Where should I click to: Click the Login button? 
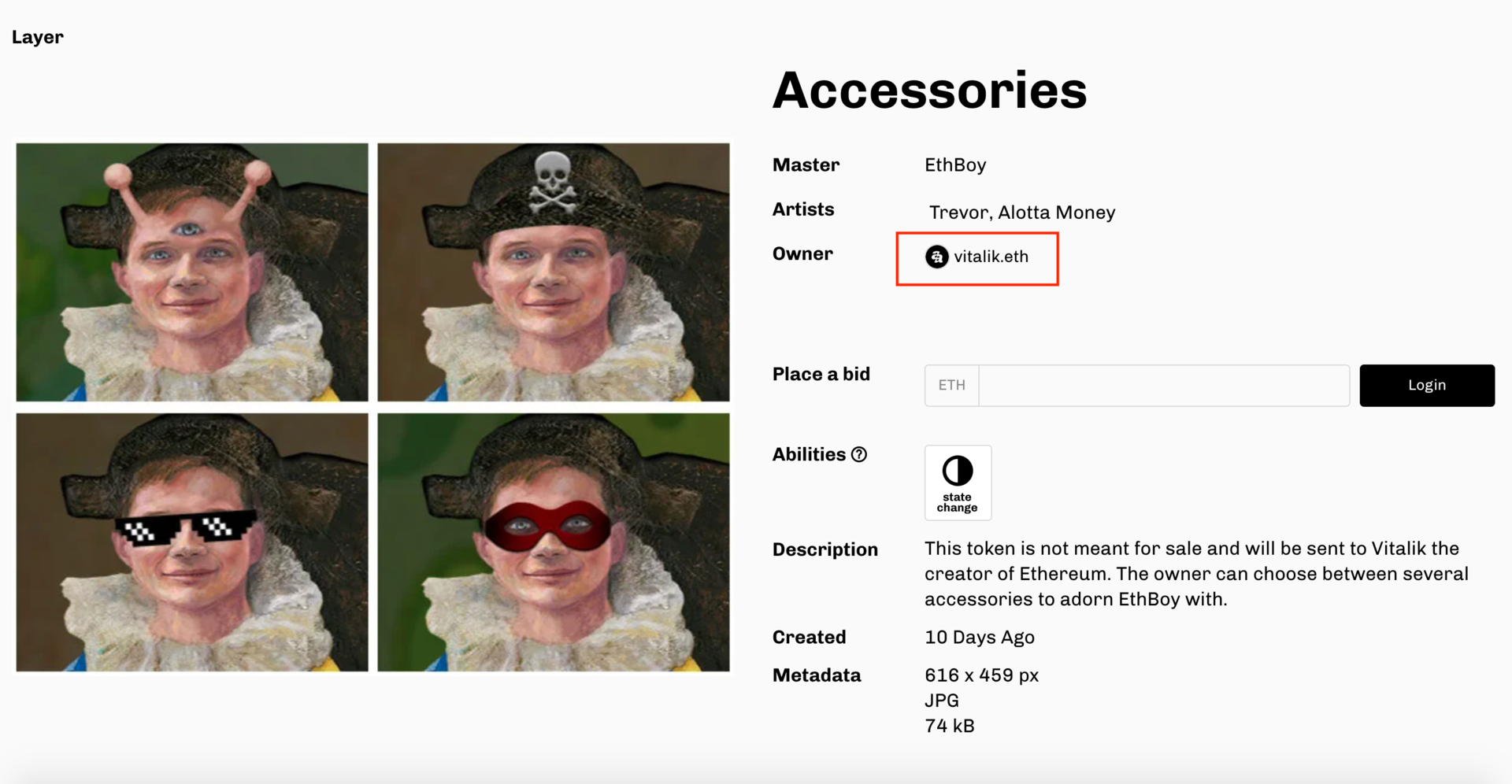[1427, 385]
